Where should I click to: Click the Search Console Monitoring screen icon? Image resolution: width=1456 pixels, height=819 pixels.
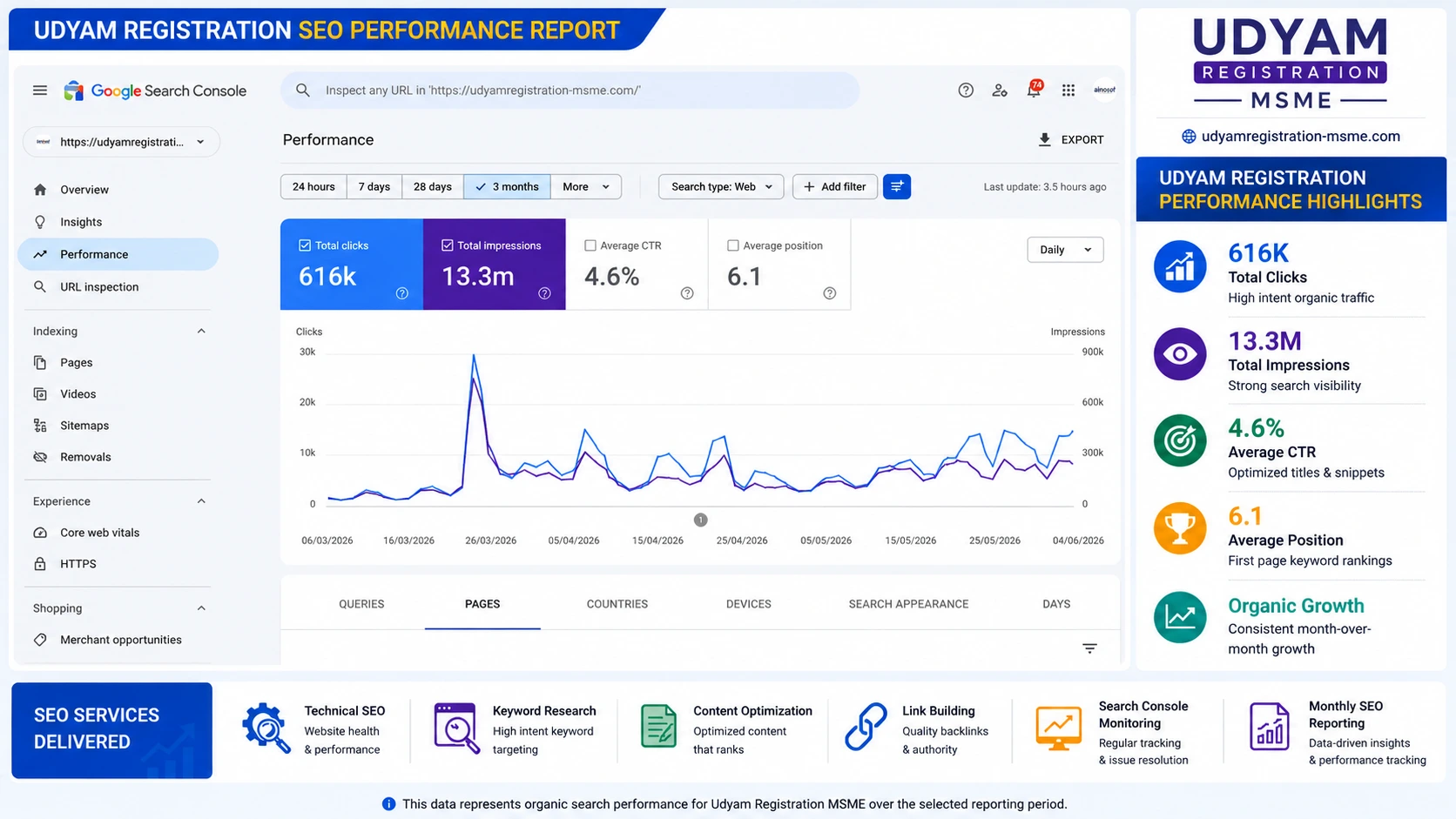pos(1058,728)
